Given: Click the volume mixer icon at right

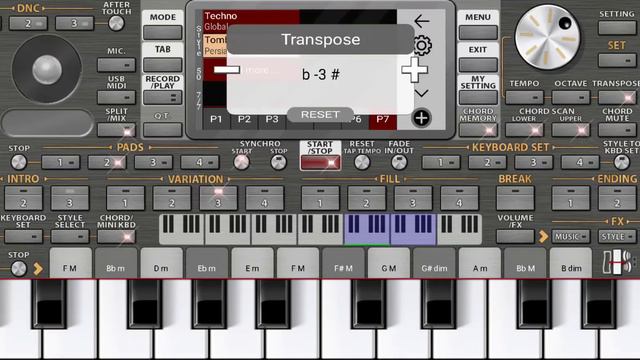Looking at the screenshot, I should tap(617, 262).
